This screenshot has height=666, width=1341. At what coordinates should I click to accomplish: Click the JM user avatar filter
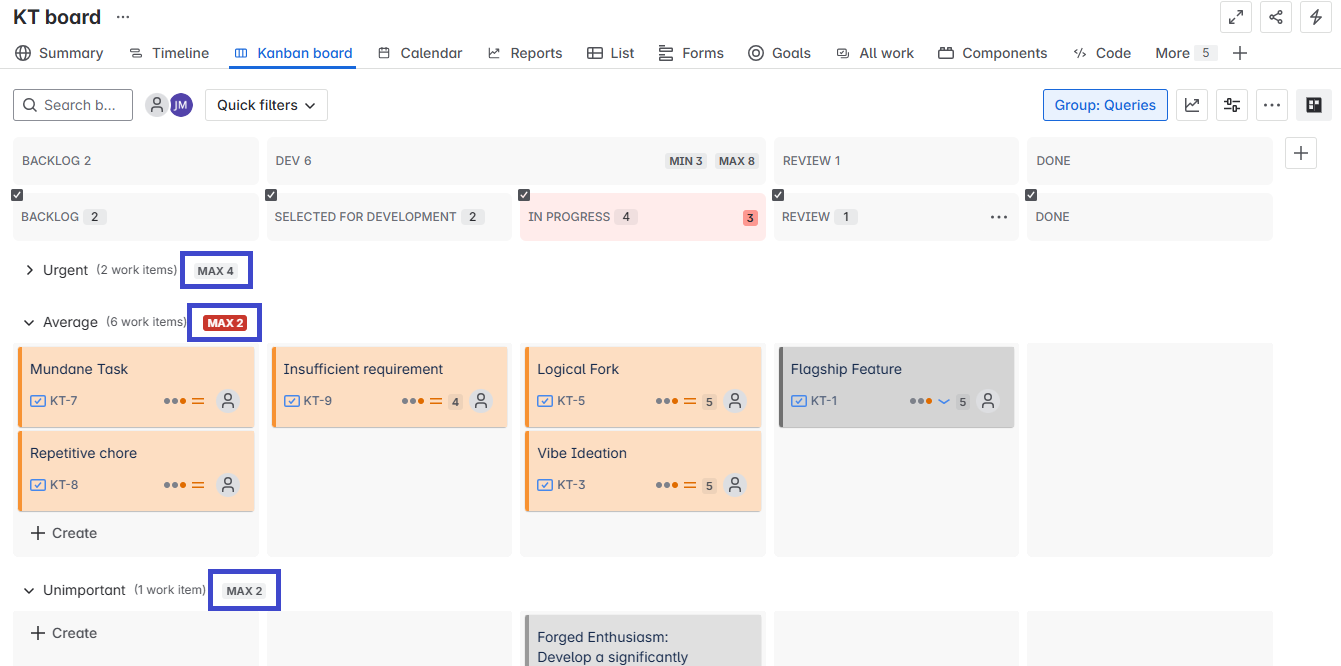click(181, 105)
